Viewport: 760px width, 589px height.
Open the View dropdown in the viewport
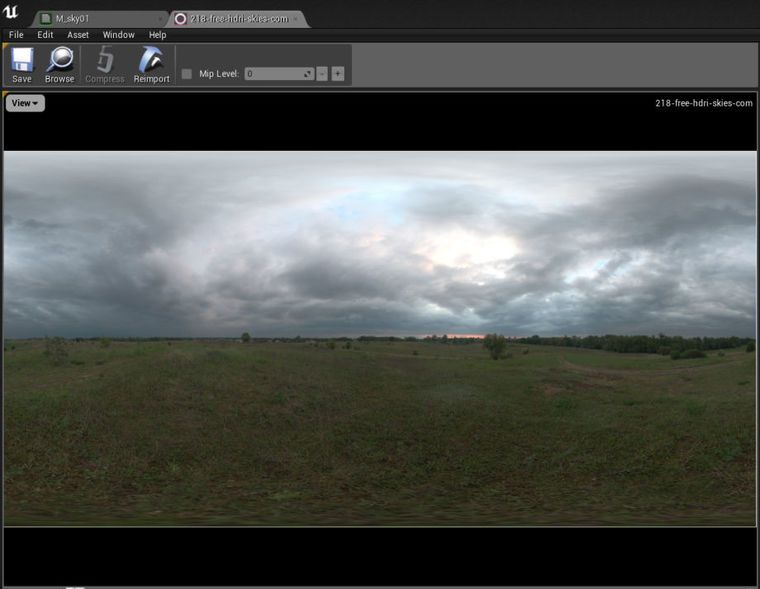(x=25, y=103)
